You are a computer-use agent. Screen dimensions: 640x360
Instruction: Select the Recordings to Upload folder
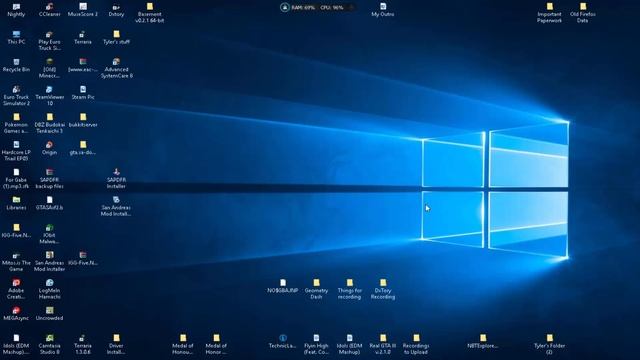416,344
